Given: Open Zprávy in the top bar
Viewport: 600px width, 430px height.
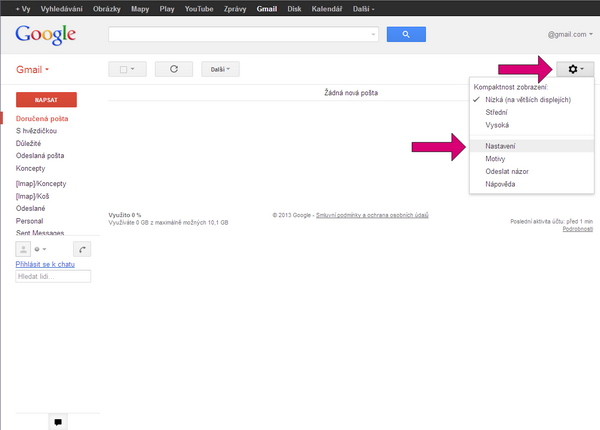Looking at the screenshot, I should [235, 9].
